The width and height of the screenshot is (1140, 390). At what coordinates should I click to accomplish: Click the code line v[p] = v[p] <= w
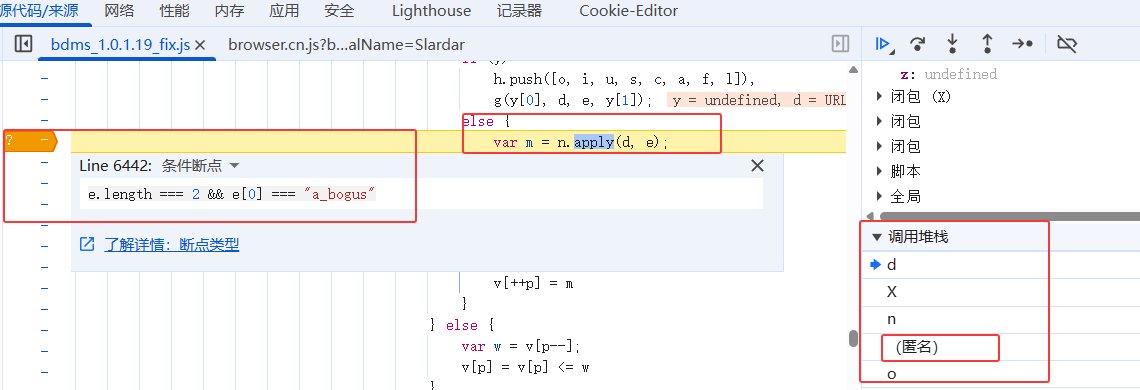pyautogui.click(x=525, y=367)
